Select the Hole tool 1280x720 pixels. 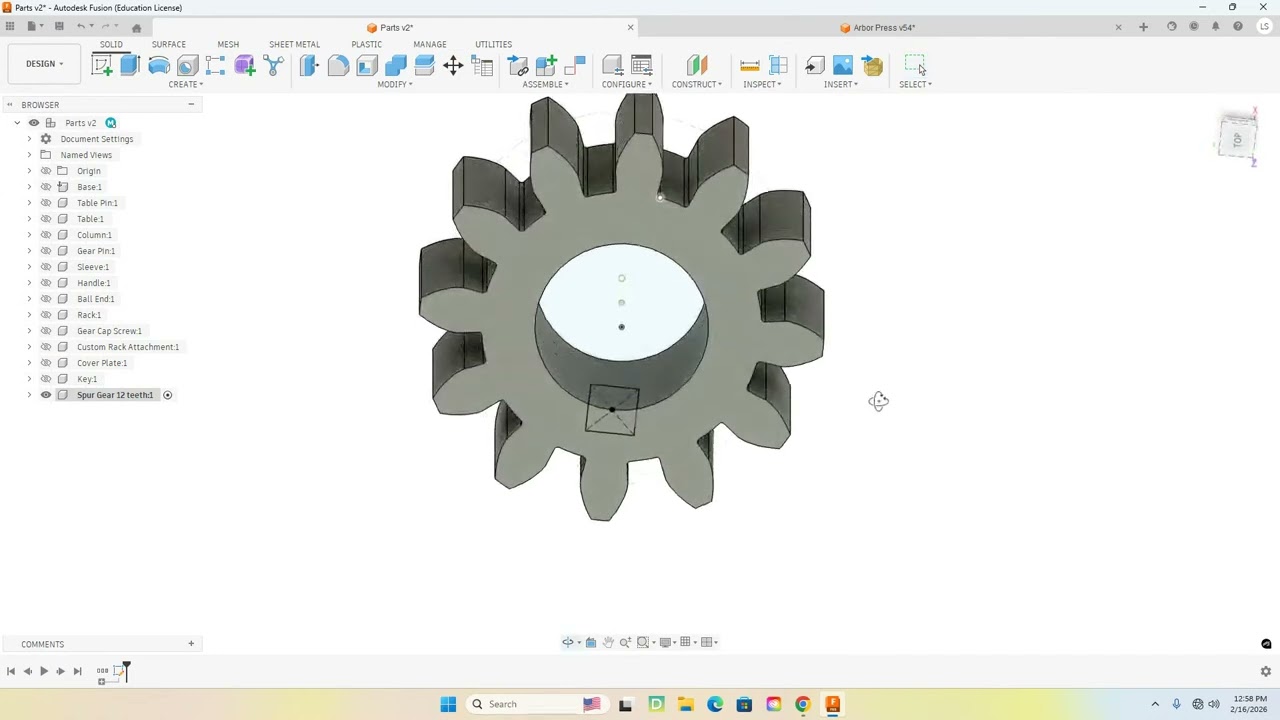[x=187, y=66]
